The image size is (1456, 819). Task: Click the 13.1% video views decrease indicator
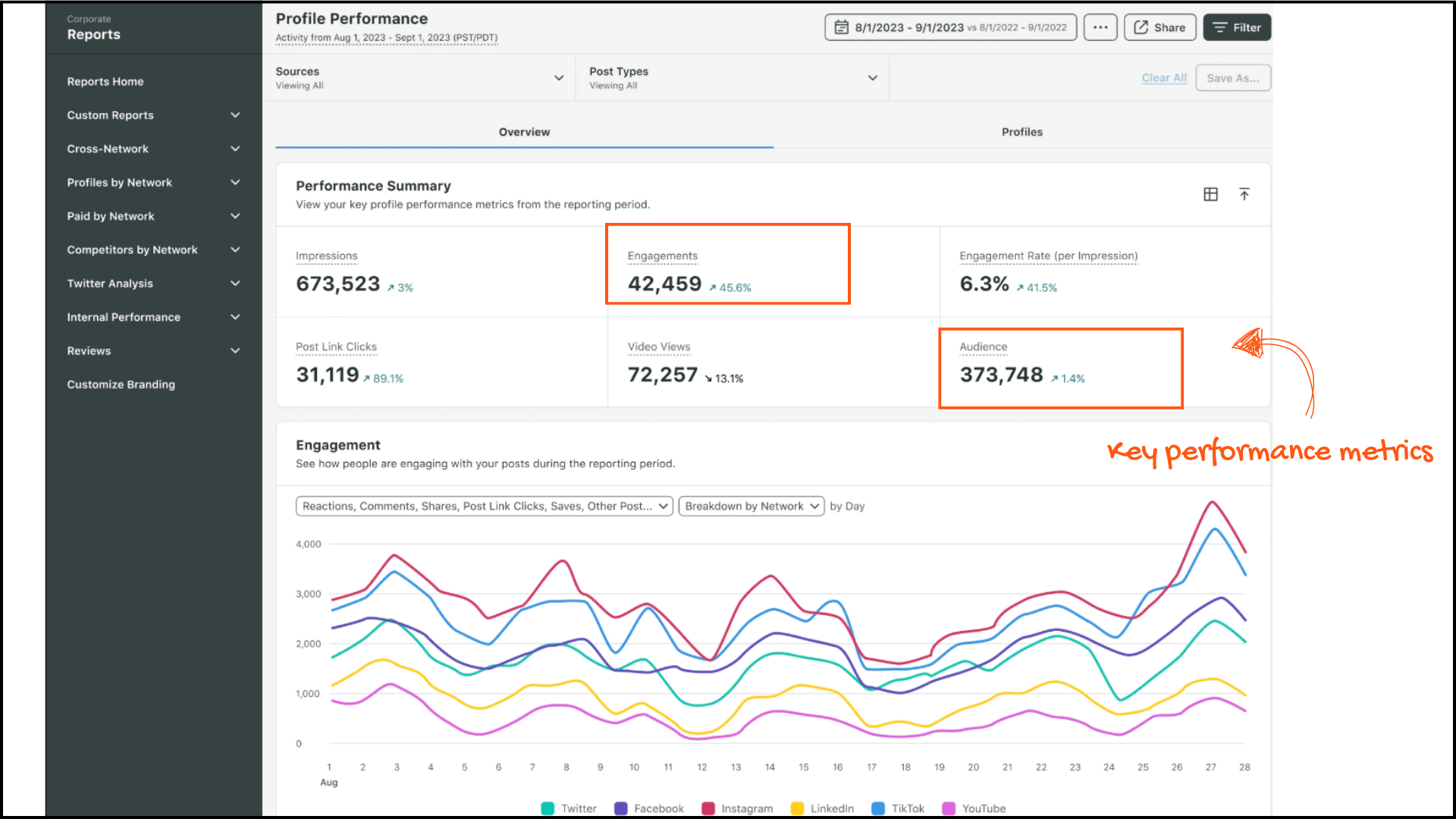pos(723,378)
